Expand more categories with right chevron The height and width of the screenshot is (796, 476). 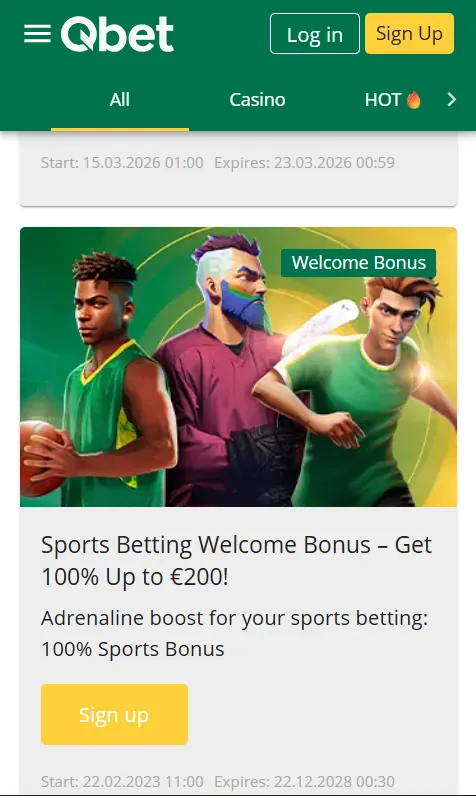click(451, 100)
